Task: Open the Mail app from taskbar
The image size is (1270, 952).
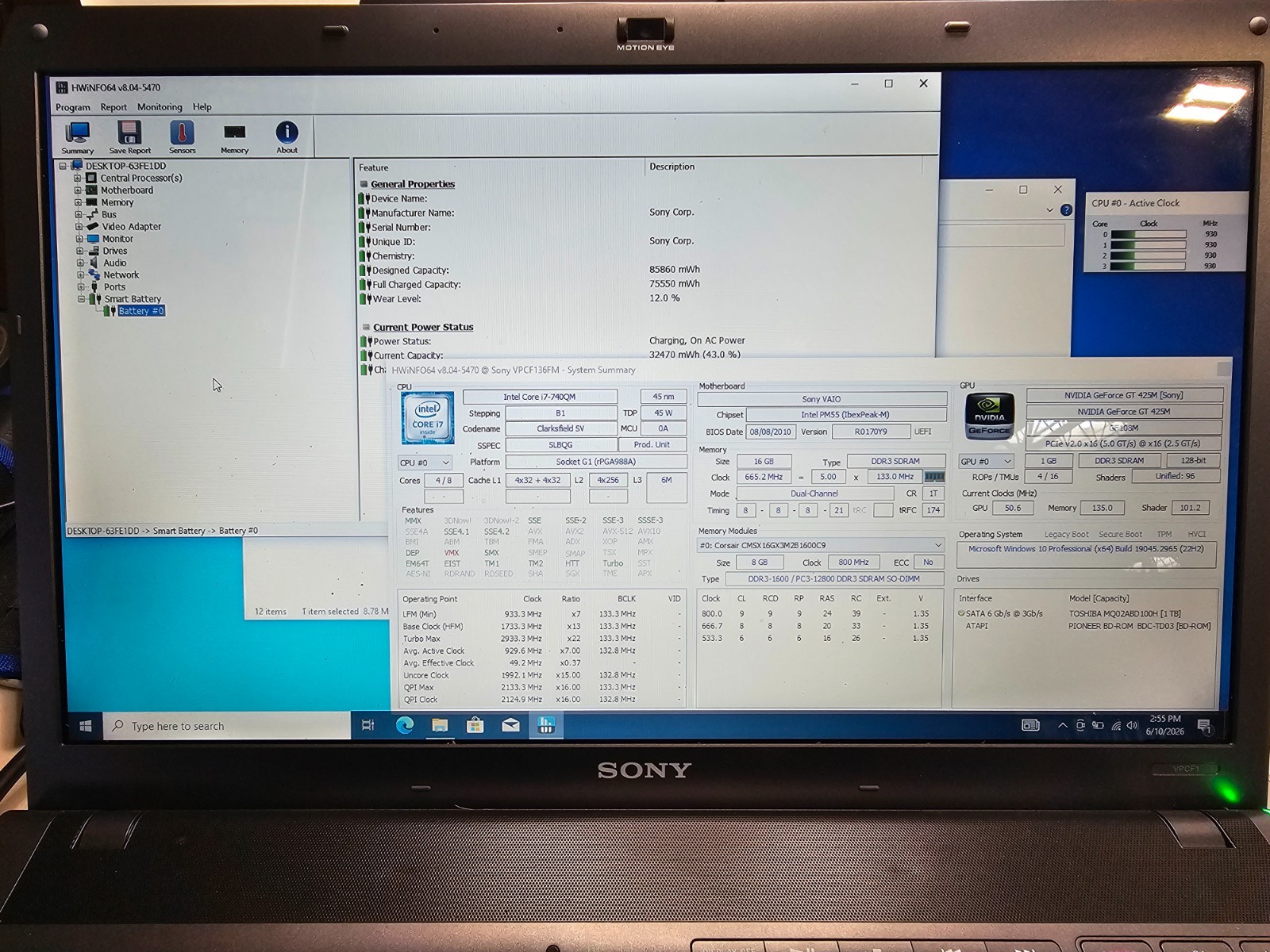Action: 510,724
